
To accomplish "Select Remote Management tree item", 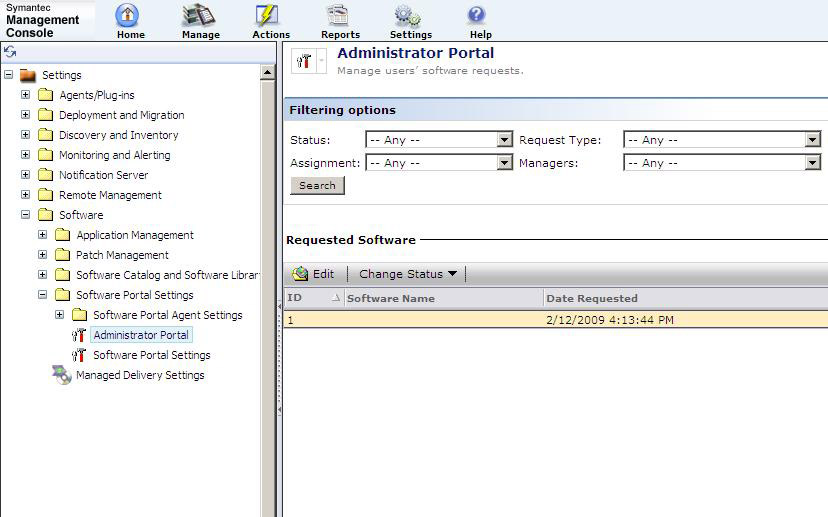I will click(x=110, y=195).
